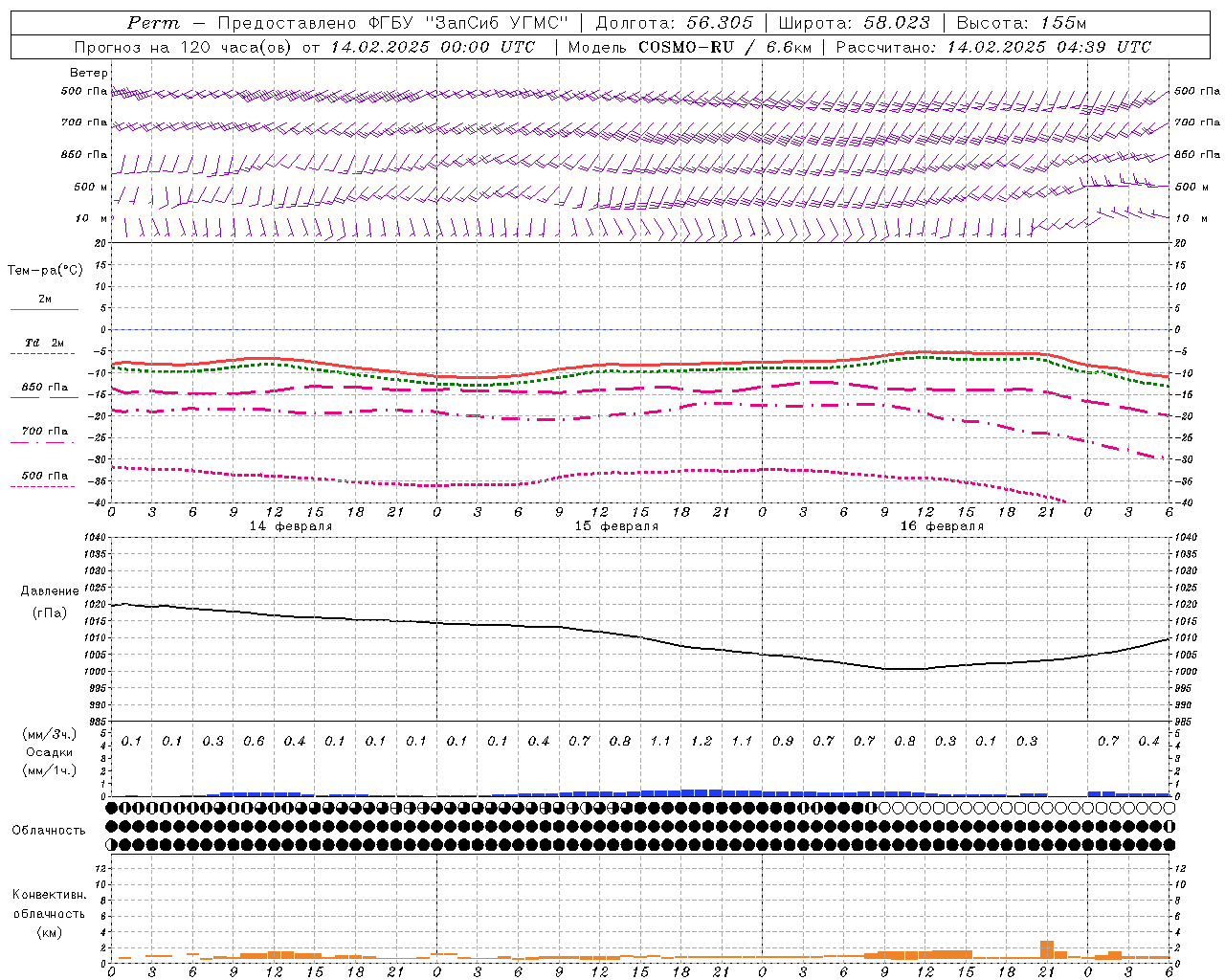Click the "15 февраля" date label
Screen dimensions: 1225x980
[616, 525]
